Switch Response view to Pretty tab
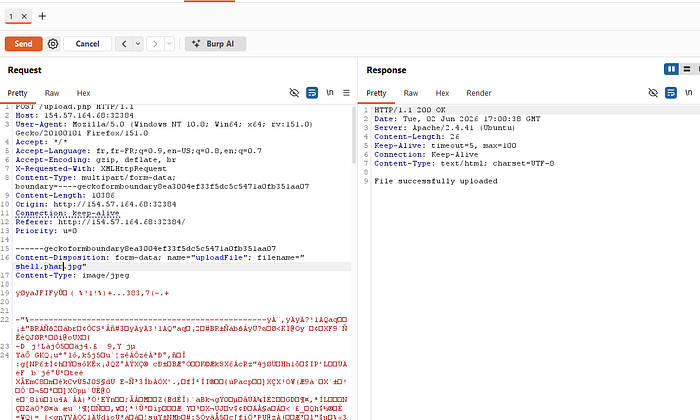This screenshot has height=420, width=700. click(x=376, y=93)
